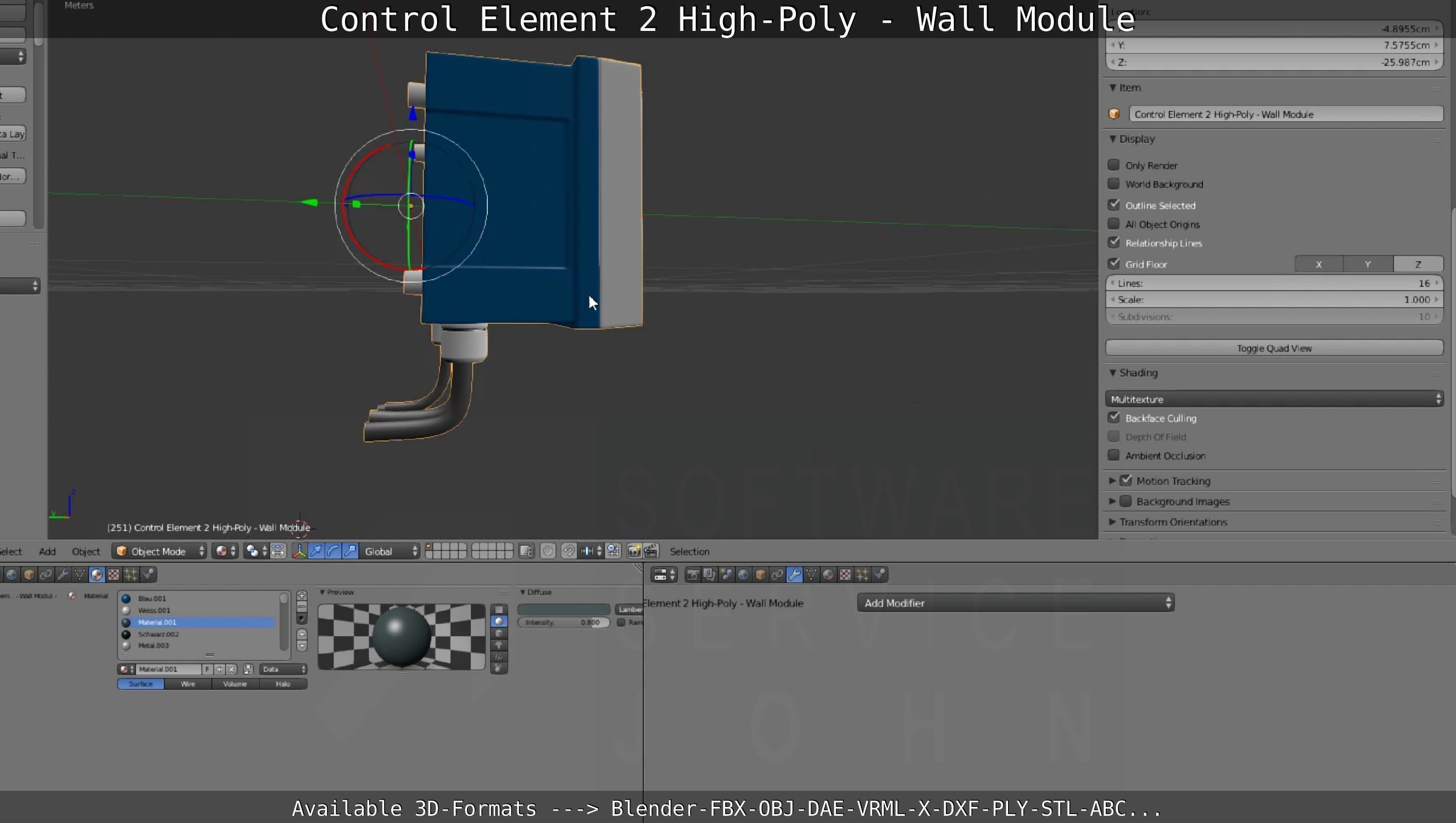Screen dimensions: 1456x823
Task: Toggle grid floor Z axis button
Action: 1418,264
